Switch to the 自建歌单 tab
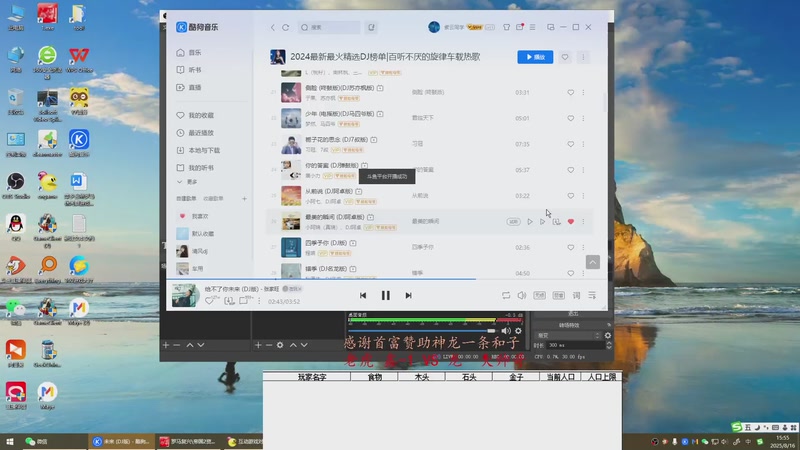 pyautogui.click(x=186, y=198)
